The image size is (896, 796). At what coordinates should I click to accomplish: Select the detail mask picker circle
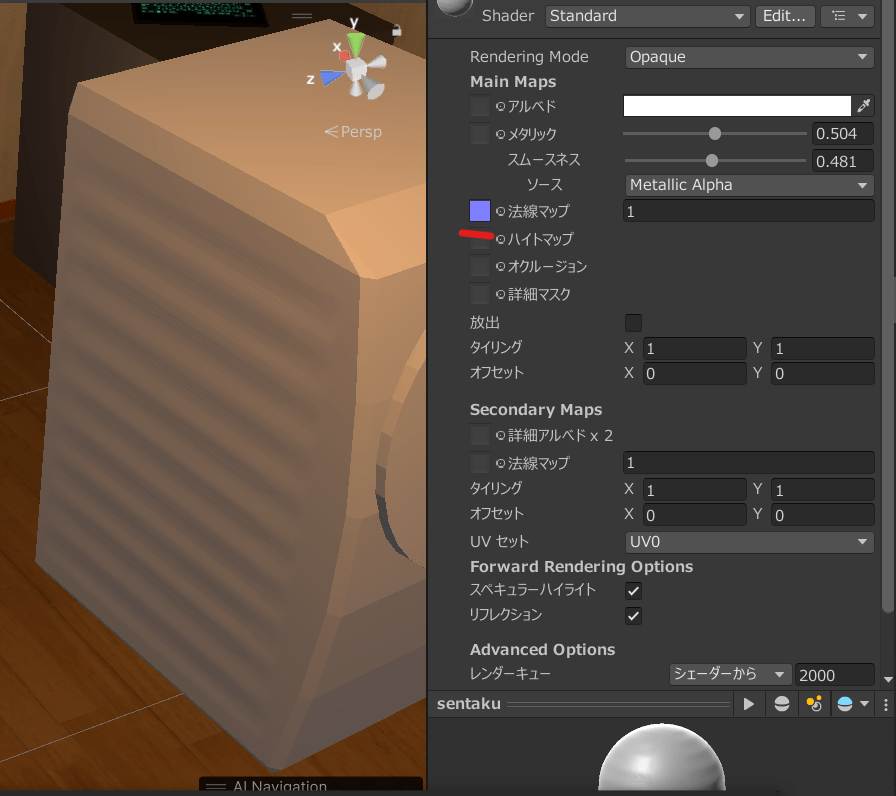pyautogui.click(x=501, y=294)
